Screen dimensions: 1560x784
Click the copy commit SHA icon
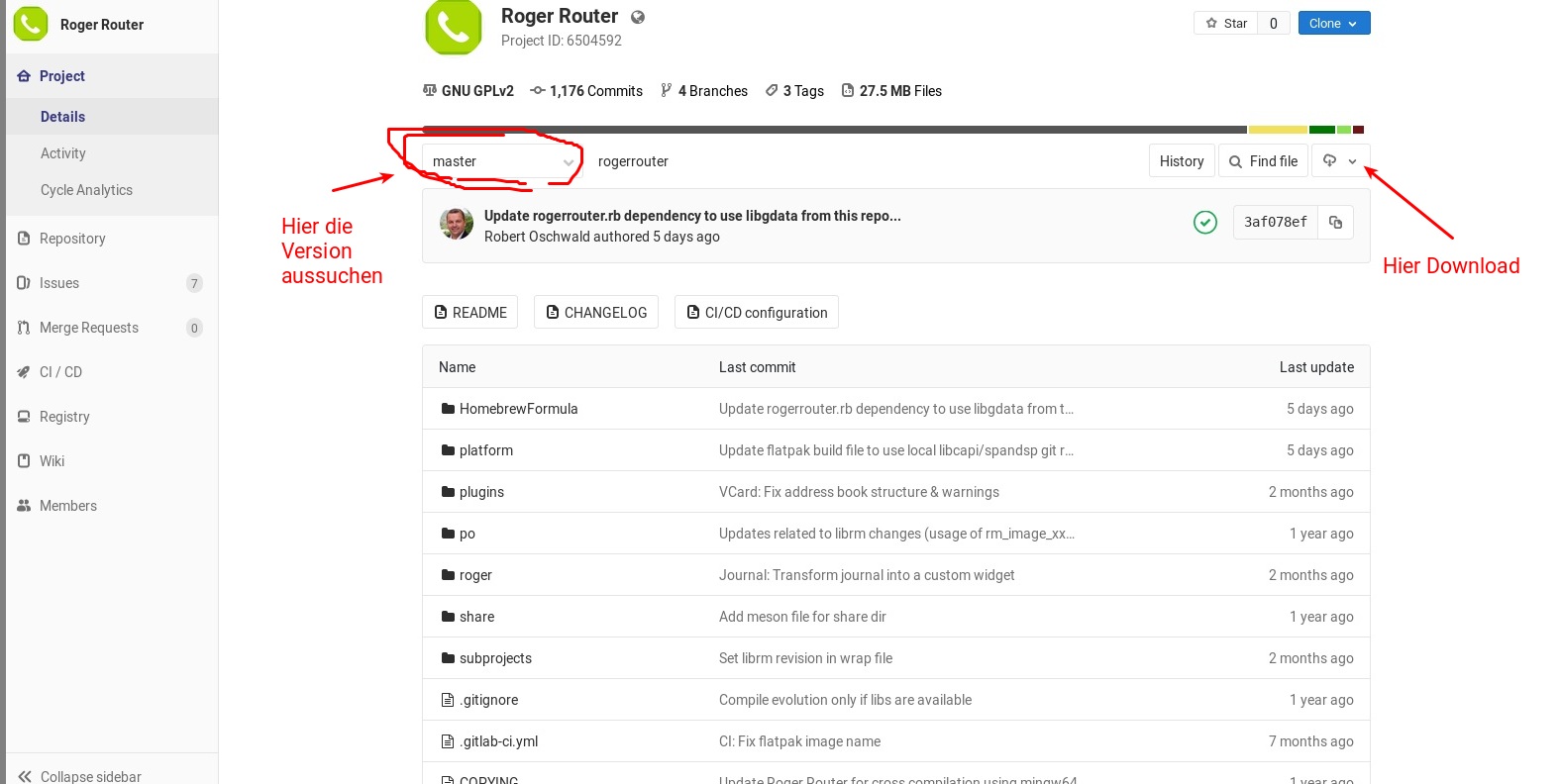(x=1335, y=223)
